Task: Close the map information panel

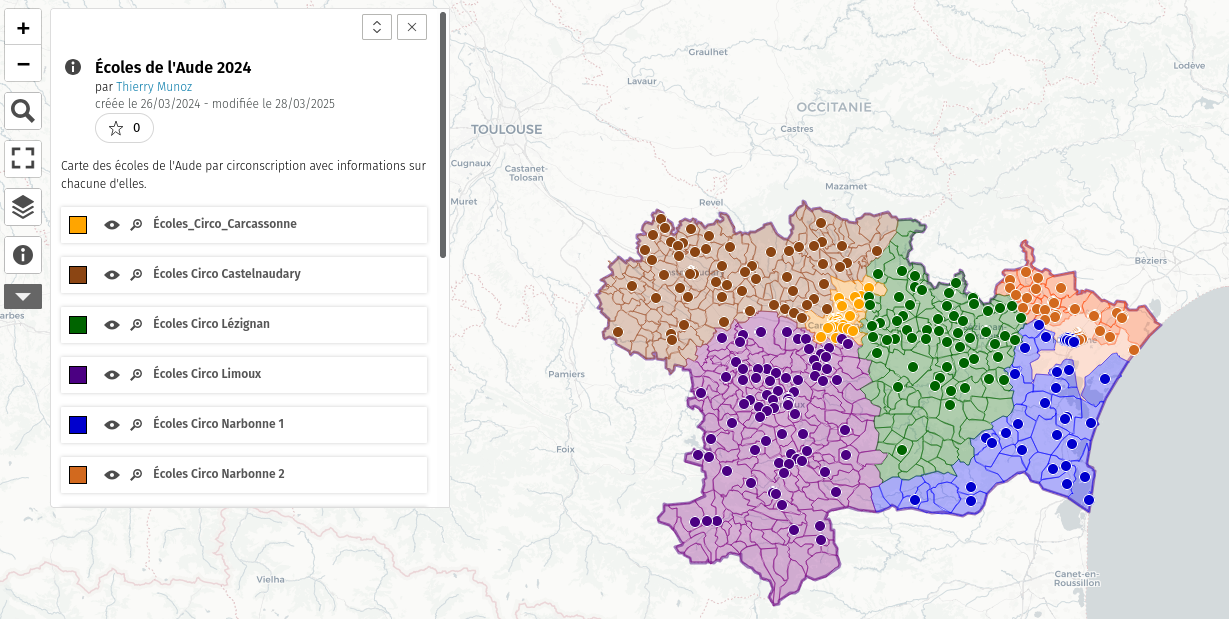Action: pyautogui.click(x=412, y=27)
